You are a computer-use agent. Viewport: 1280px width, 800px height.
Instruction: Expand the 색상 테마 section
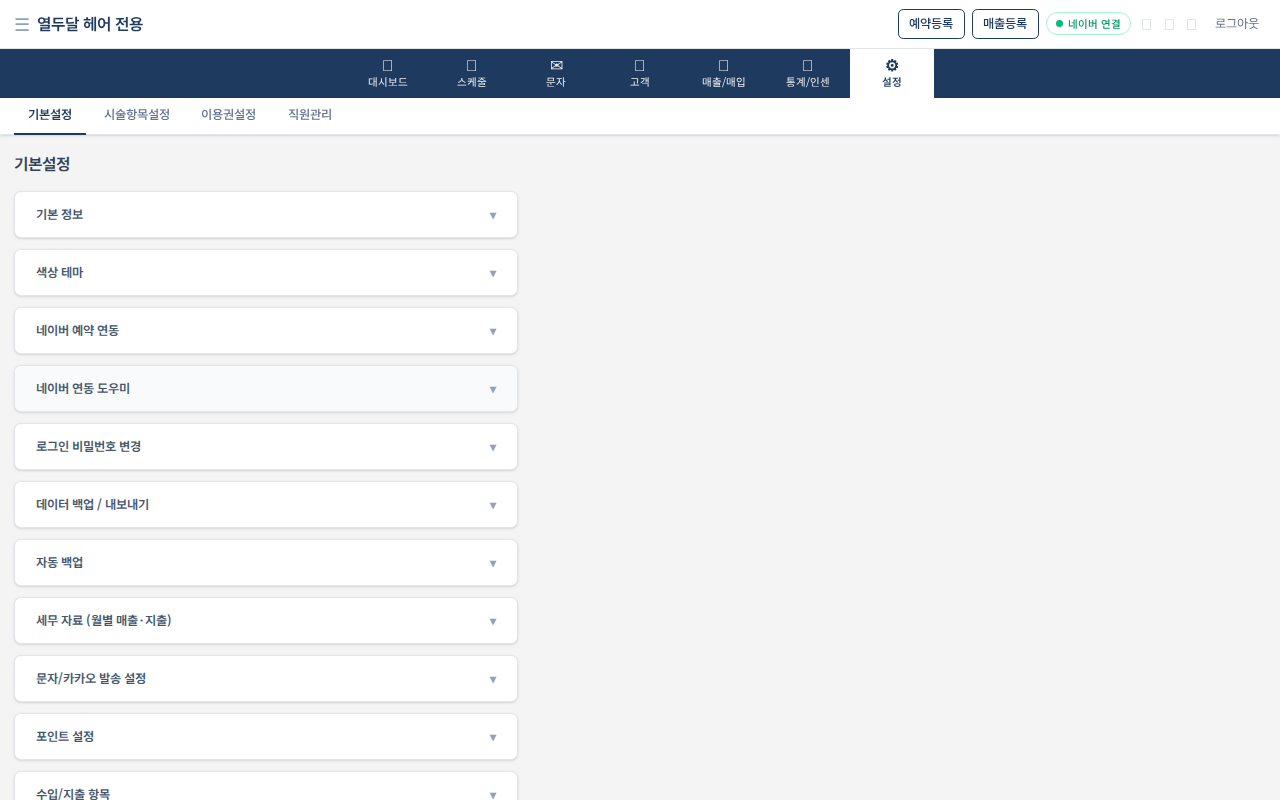(266, 273)
